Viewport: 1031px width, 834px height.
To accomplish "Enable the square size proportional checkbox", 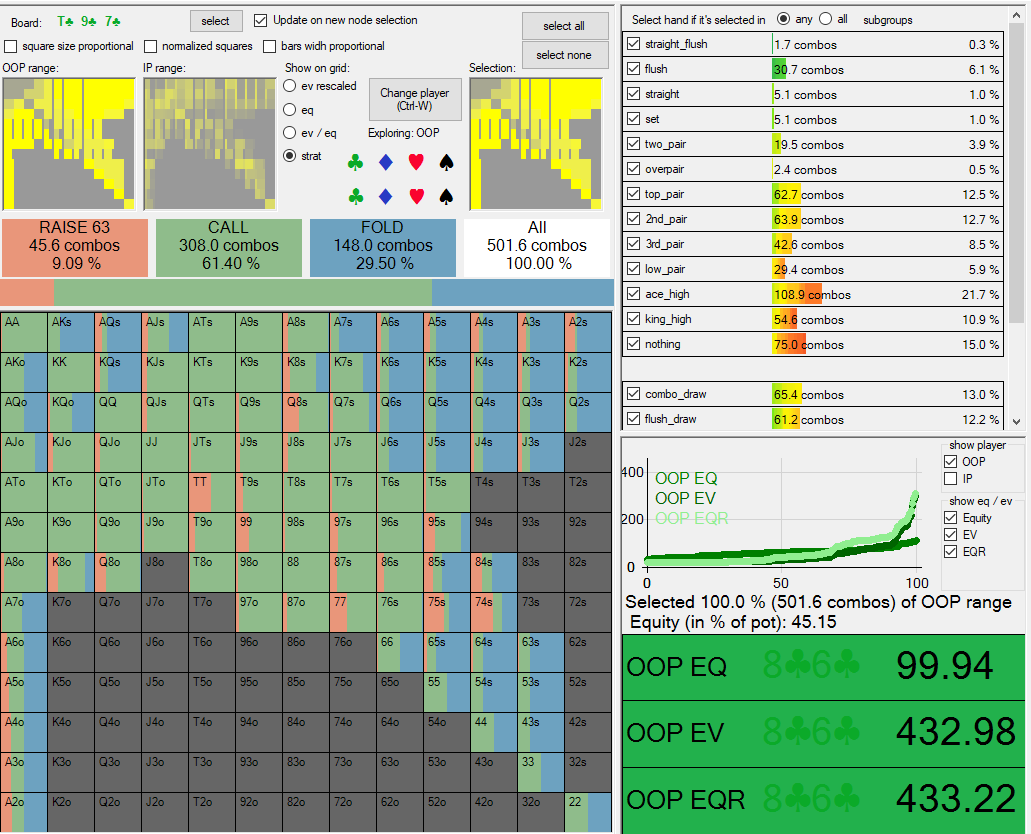I will (11, 46).
